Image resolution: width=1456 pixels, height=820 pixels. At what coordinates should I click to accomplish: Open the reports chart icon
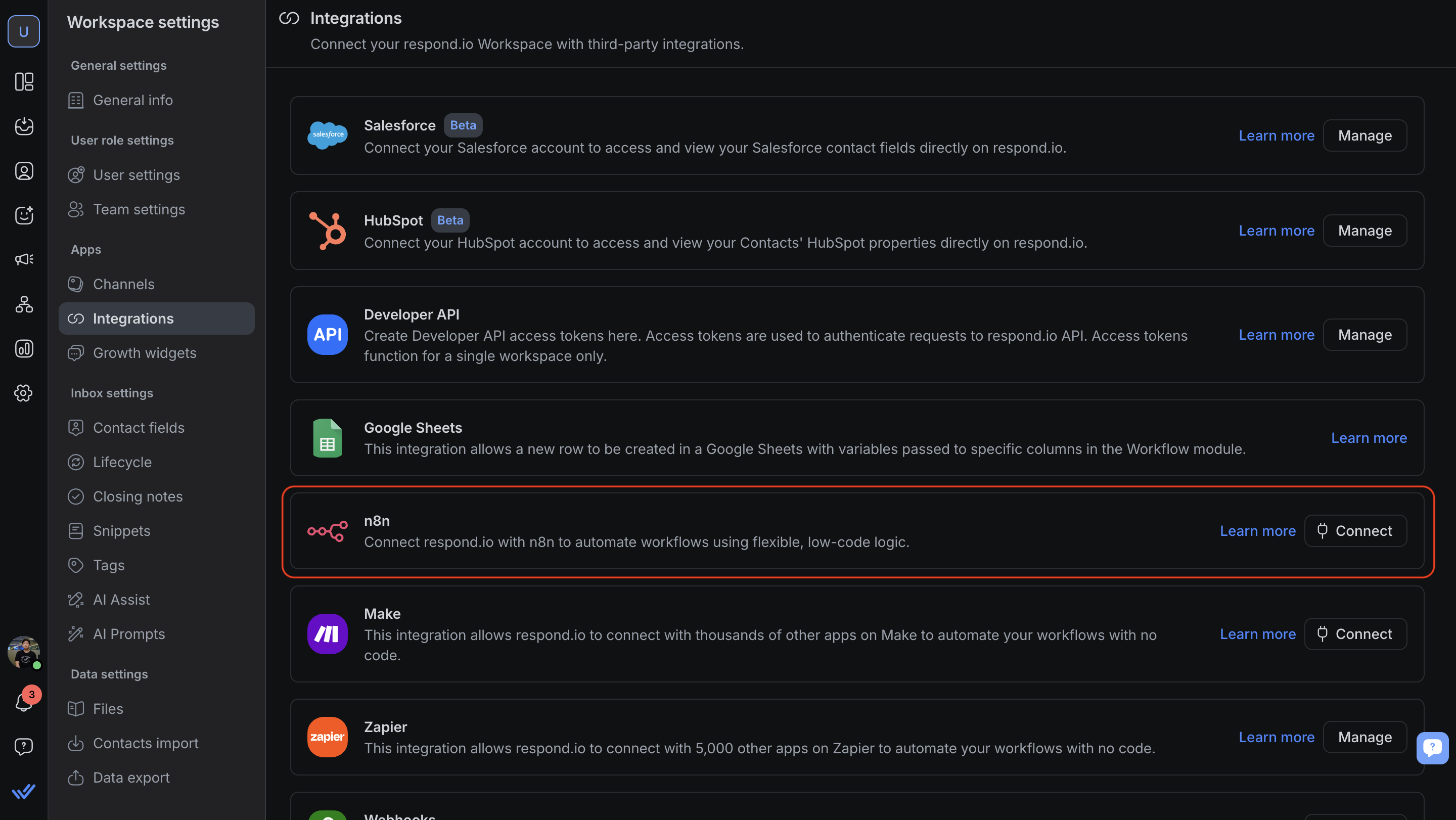[24, 349]
